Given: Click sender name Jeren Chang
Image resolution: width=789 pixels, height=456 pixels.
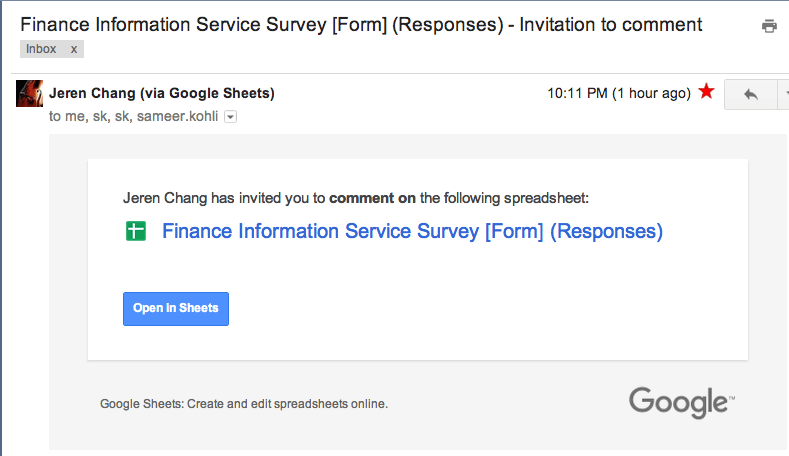Looking at the screenshot, I should click(93, 94).
